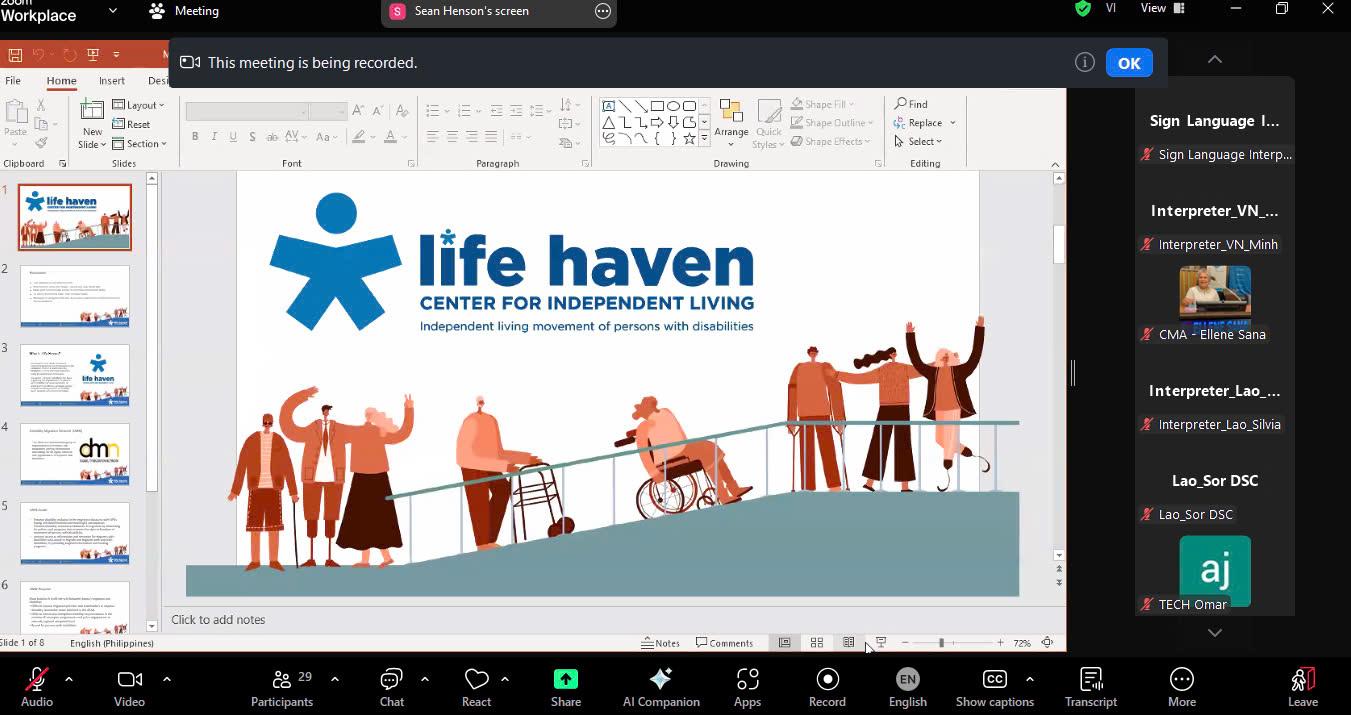Click the green Share screen button
This screenshot has width=1351, height=715.
click(x=565, y=686)
